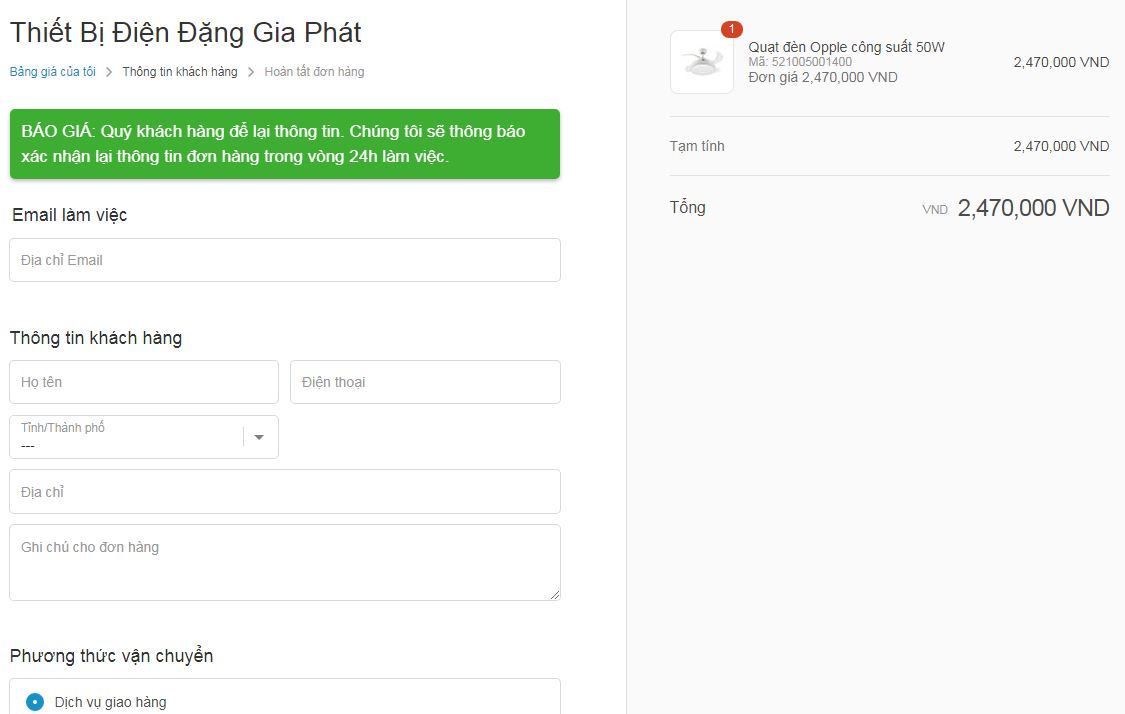
Task: Select the Dịch vụ giao hàng radio button
Action: [34, 702]
